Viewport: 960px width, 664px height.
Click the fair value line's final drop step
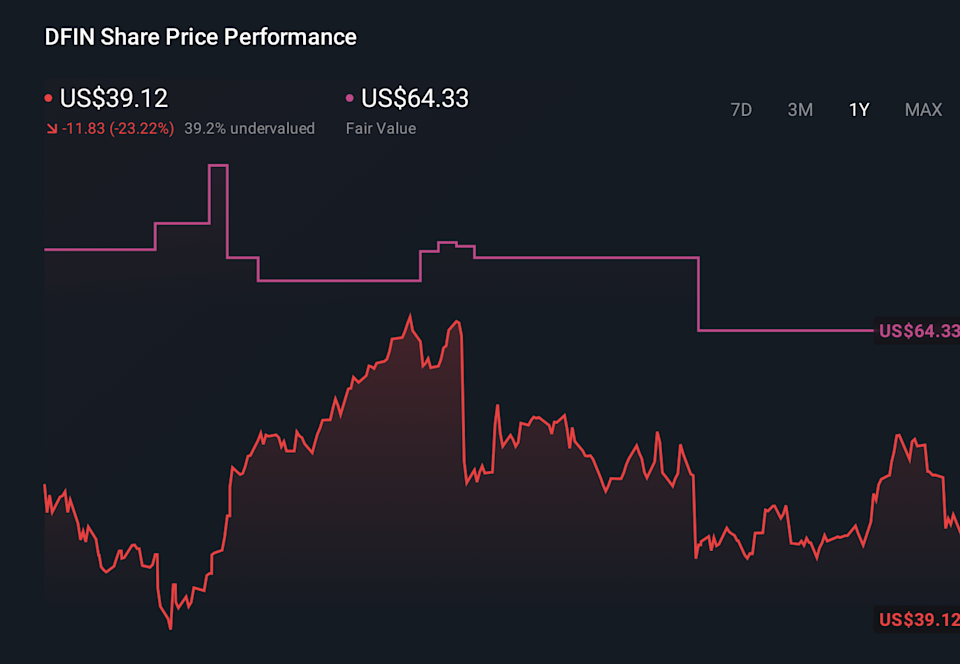point(698,295)
